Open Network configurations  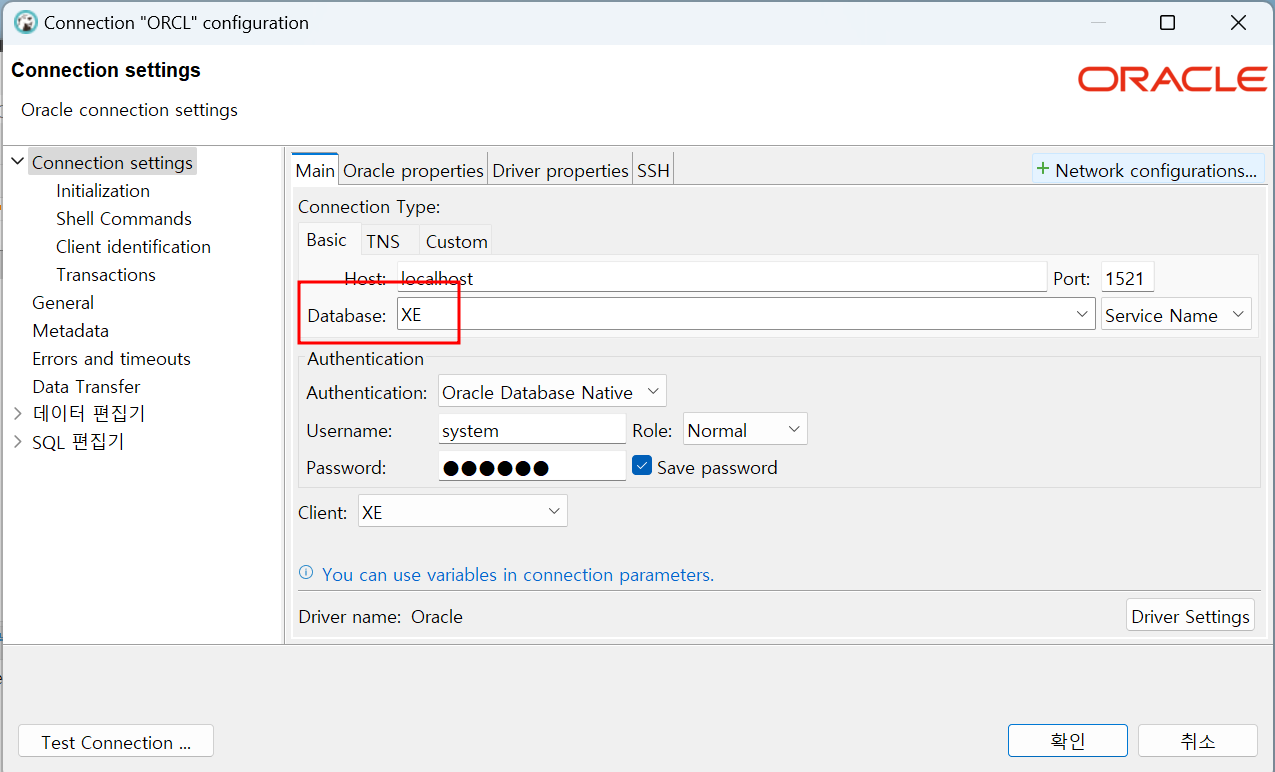pyautogui.click(x=1148, y=170)
